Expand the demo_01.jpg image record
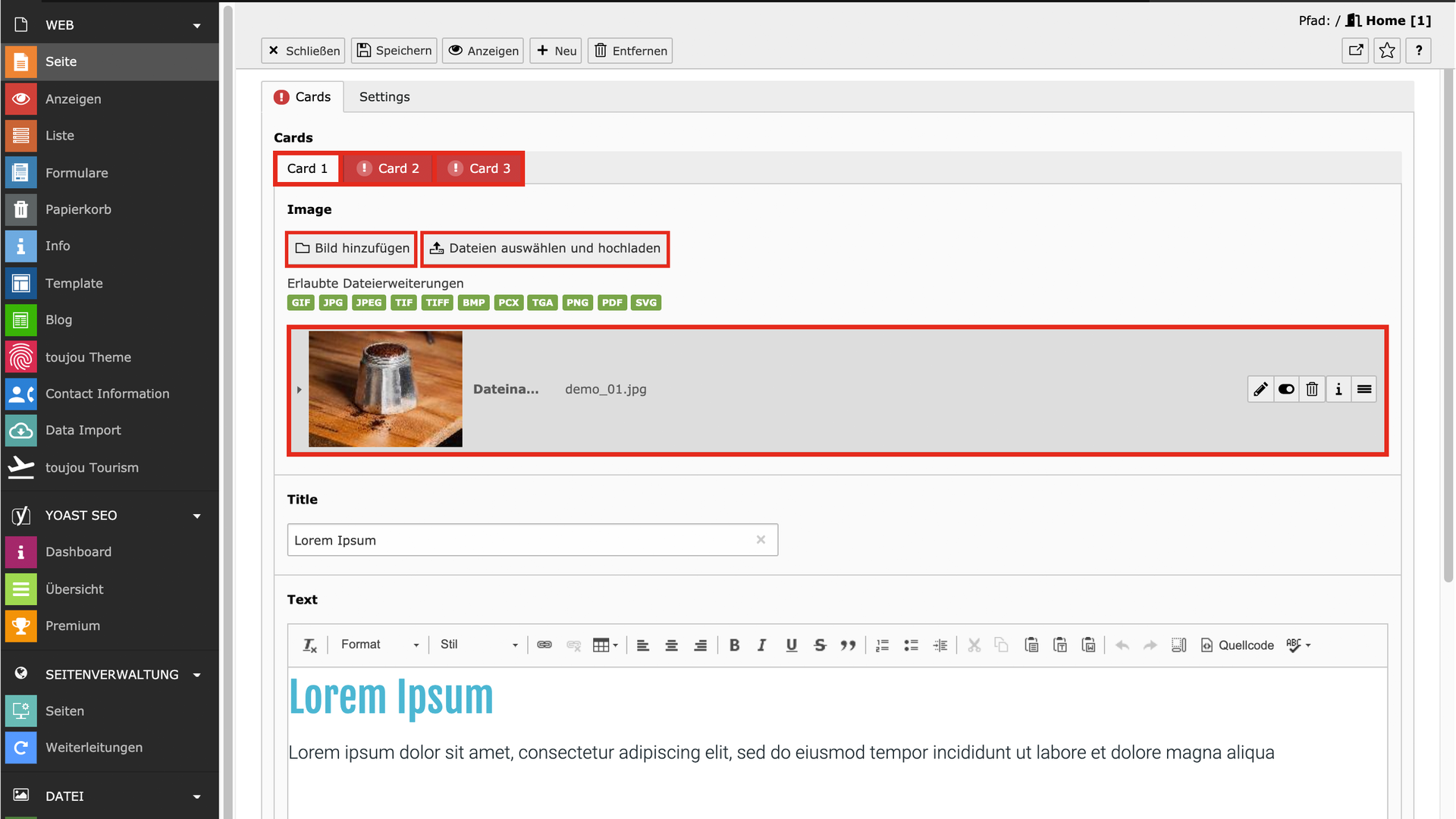This screenshot has width=1456, height=819. point(299,390)
